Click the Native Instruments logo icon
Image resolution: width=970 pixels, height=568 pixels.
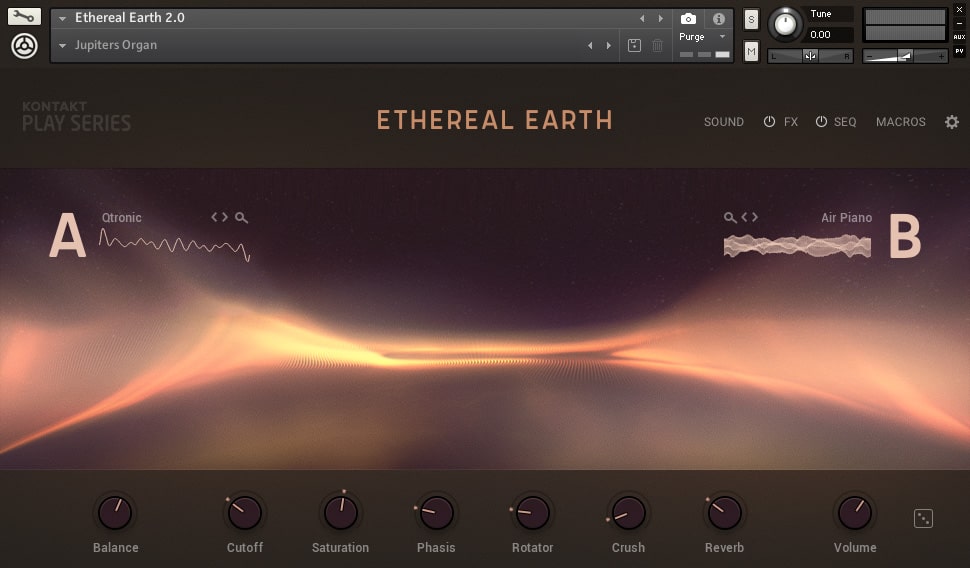[25, 46]
